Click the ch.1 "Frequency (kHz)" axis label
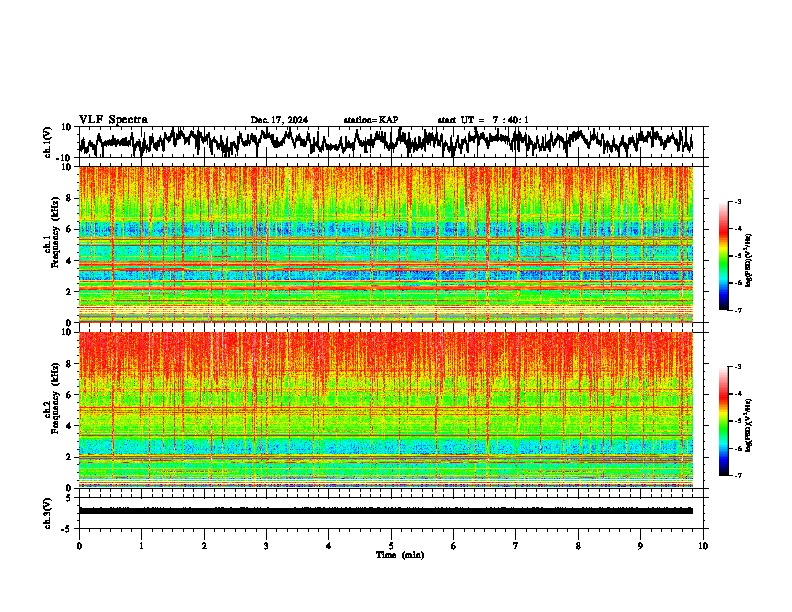Viewport: 792px width, 612px height. point(55,234)
